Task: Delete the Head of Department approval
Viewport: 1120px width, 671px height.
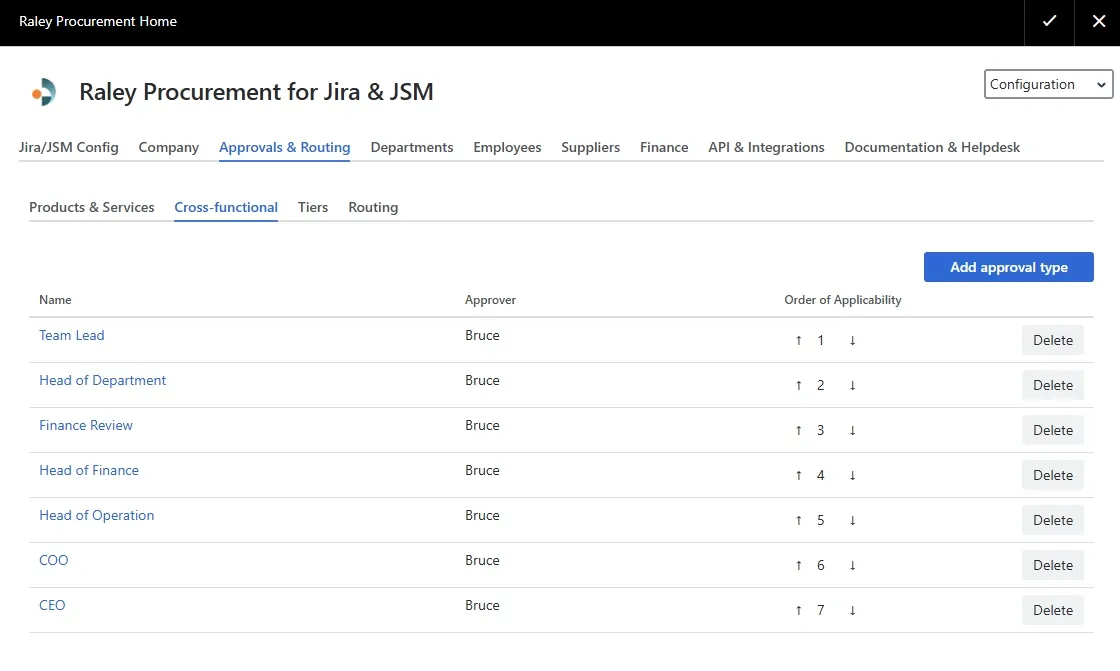Action: click(x=1053, y=385)
